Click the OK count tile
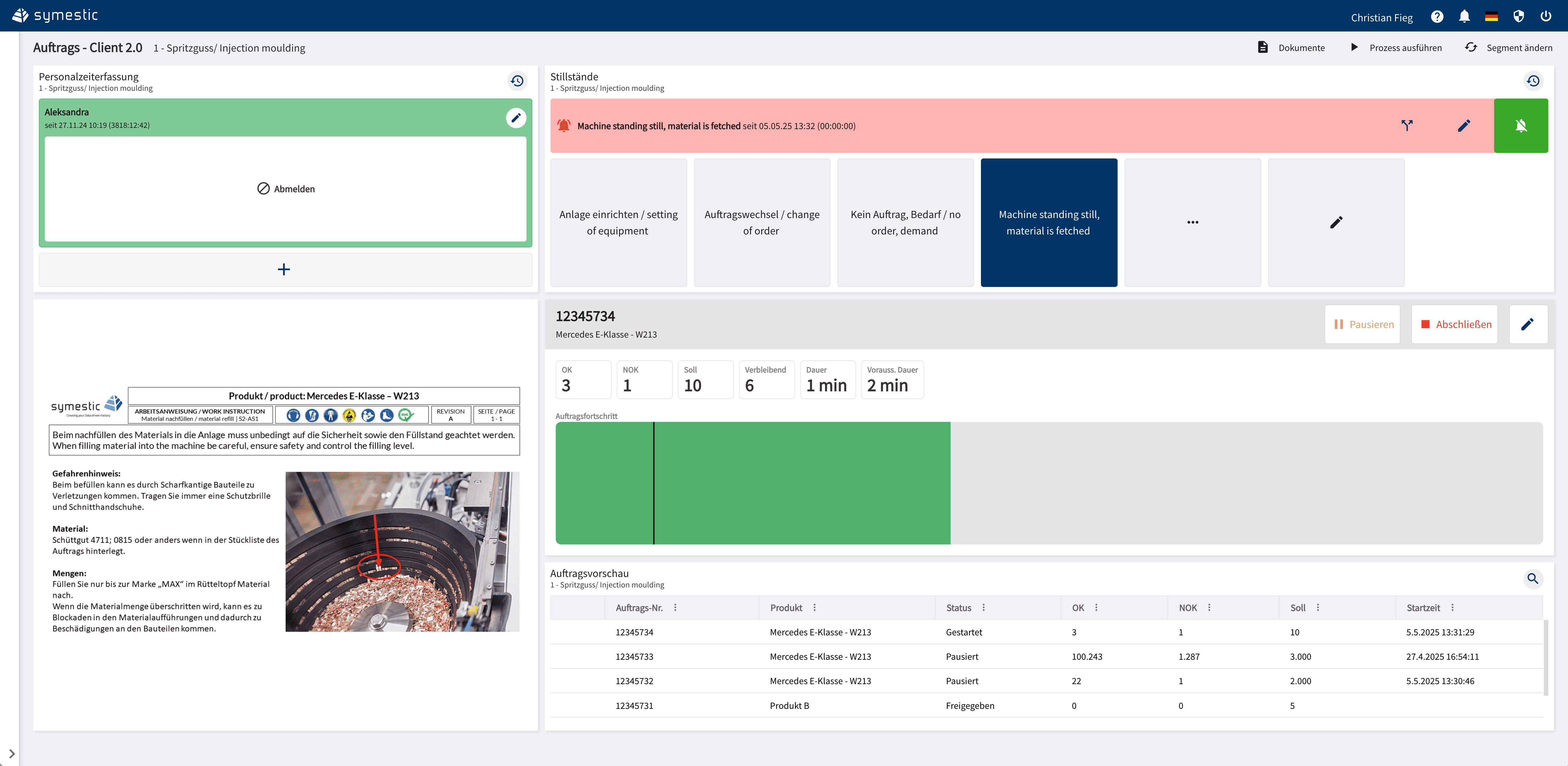 [x=583, y=379]
